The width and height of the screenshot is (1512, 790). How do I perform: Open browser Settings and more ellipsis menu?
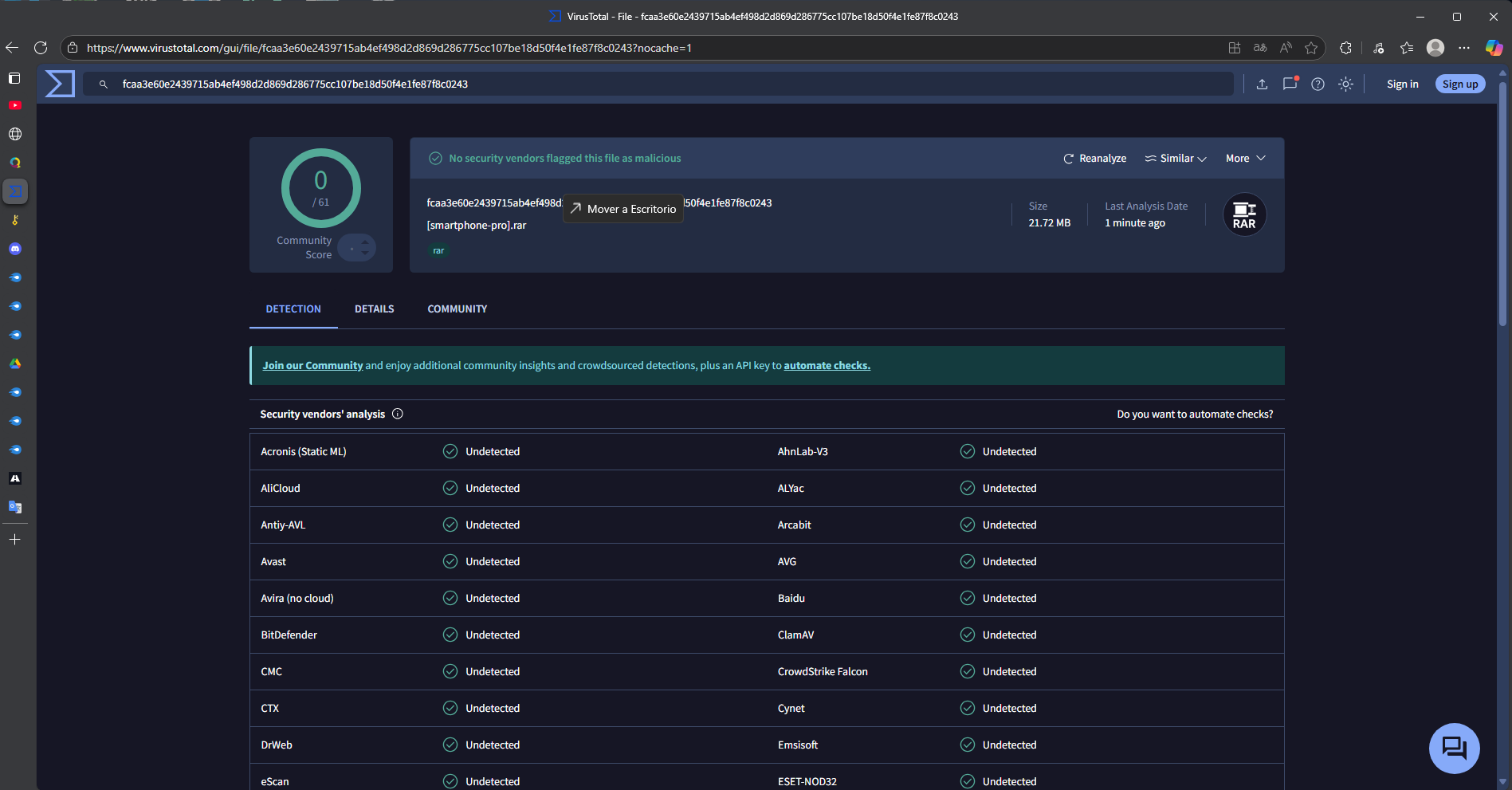(1464, 48)
